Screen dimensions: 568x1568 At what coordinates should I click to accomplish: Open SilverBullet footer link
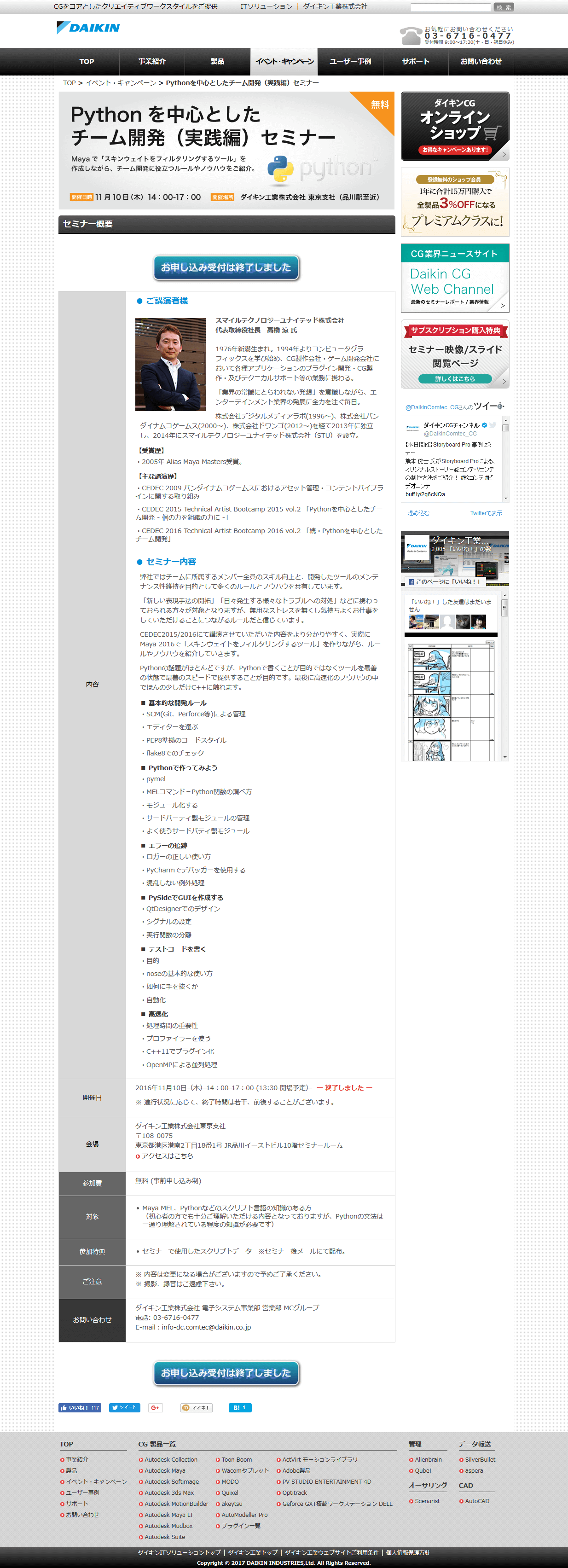480,1460
